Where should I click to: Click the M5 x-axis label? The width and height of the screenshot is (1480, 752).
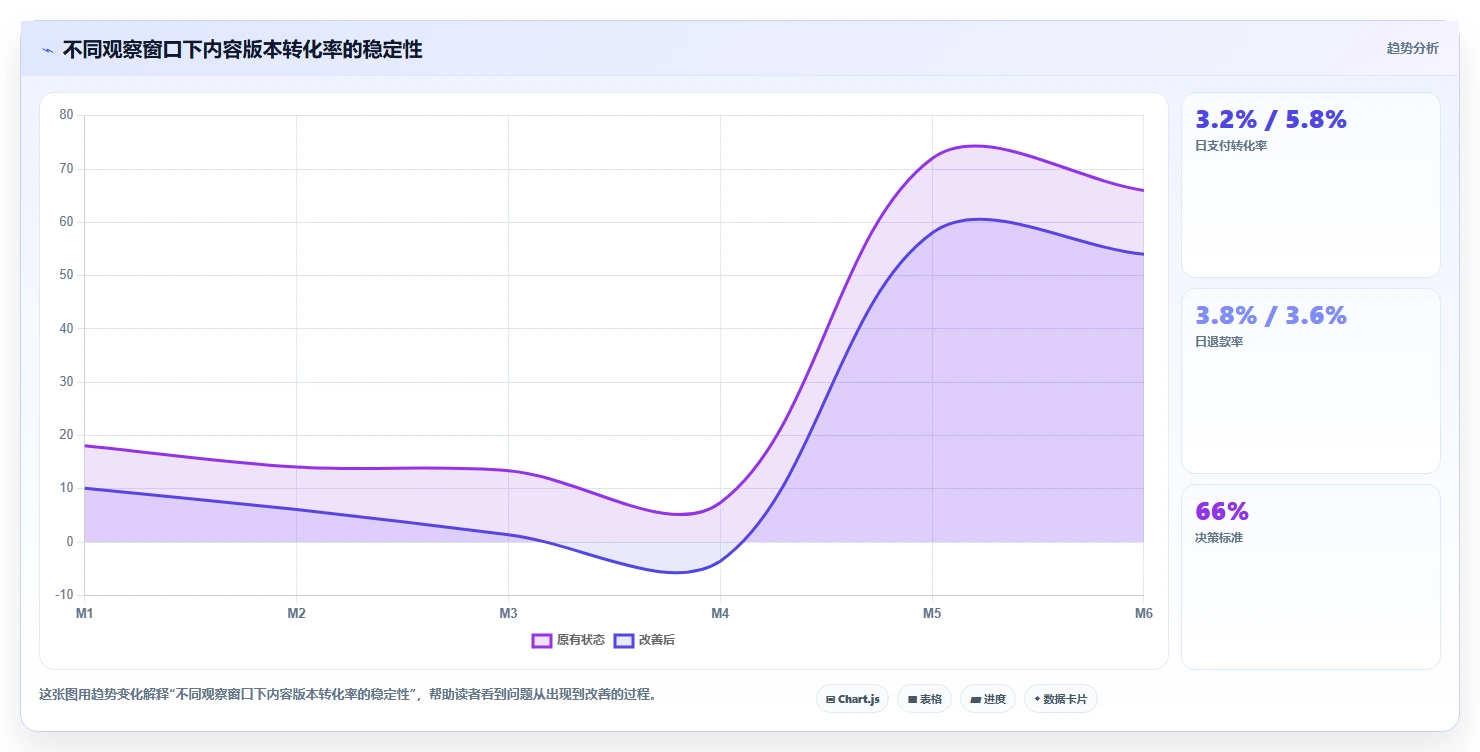[x=932, y=613]
